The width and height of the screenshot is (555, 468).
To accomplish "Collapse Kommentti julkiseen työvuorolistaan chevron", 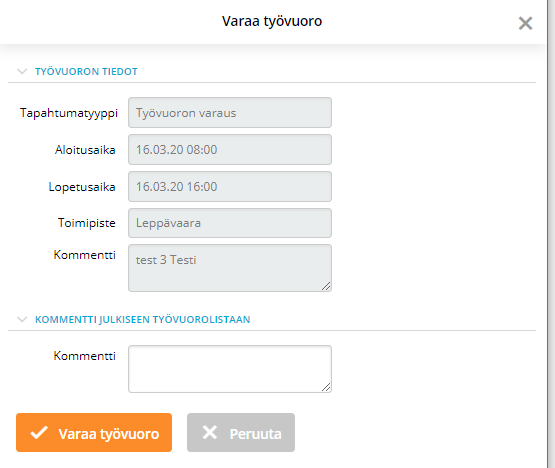I will tap(22, 319).
